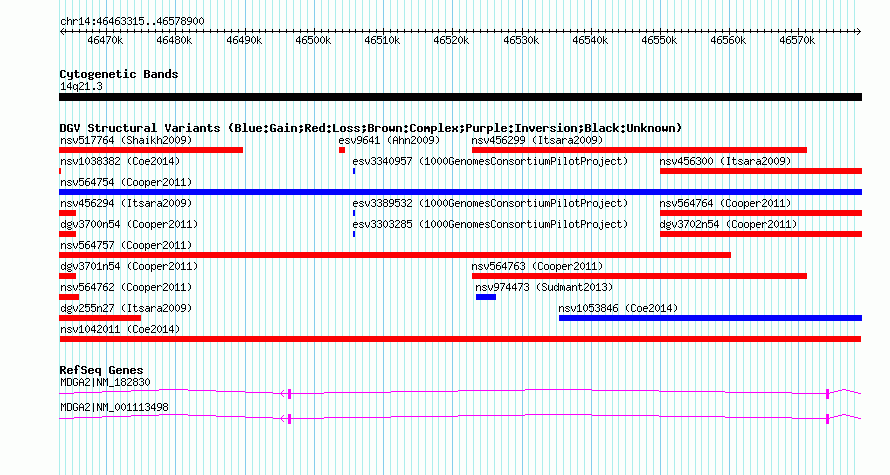Click nsv564754 (Cooper2011) label
Image resolution: width=890 pixels, height=475 pixels.
(126, 182)
